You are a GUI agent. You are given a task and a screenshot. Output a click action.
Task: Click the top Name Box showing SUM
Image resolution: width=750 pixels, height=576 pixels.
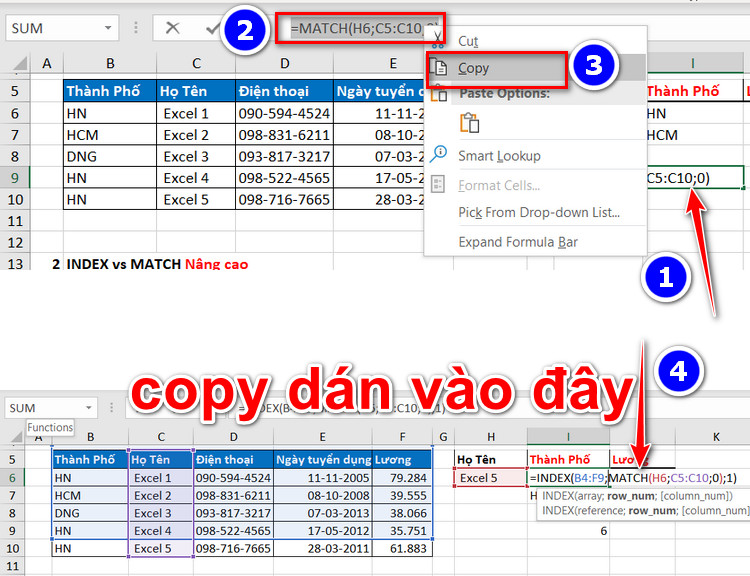(x=62, y=28)
